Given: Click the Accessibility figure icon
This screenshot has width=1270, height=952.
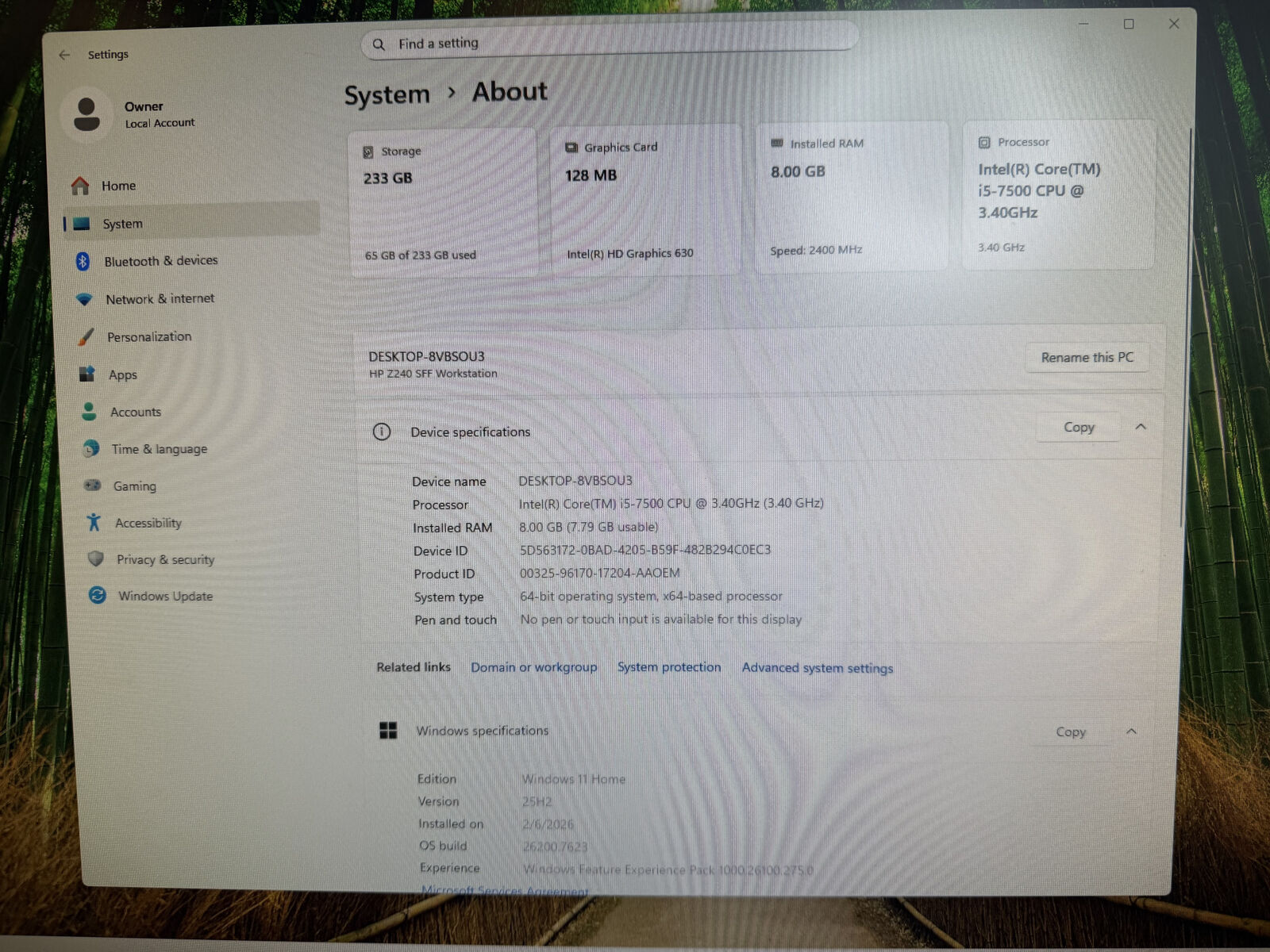Looking at the screenshot, I should click(x=94, y=522).
